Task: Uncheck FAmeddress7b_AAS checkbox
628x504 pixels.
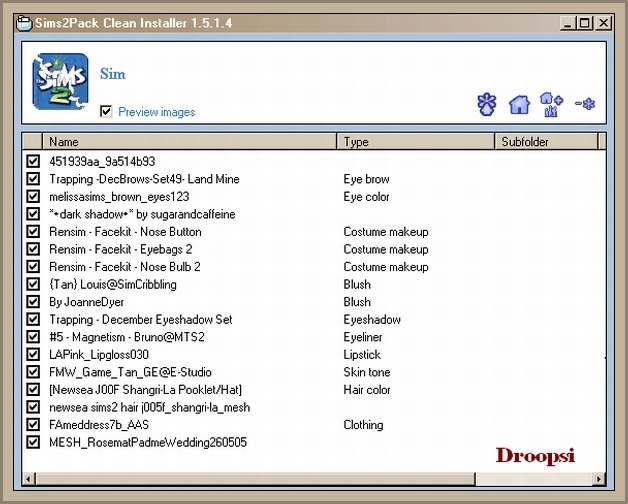Action: coord(33,425)
